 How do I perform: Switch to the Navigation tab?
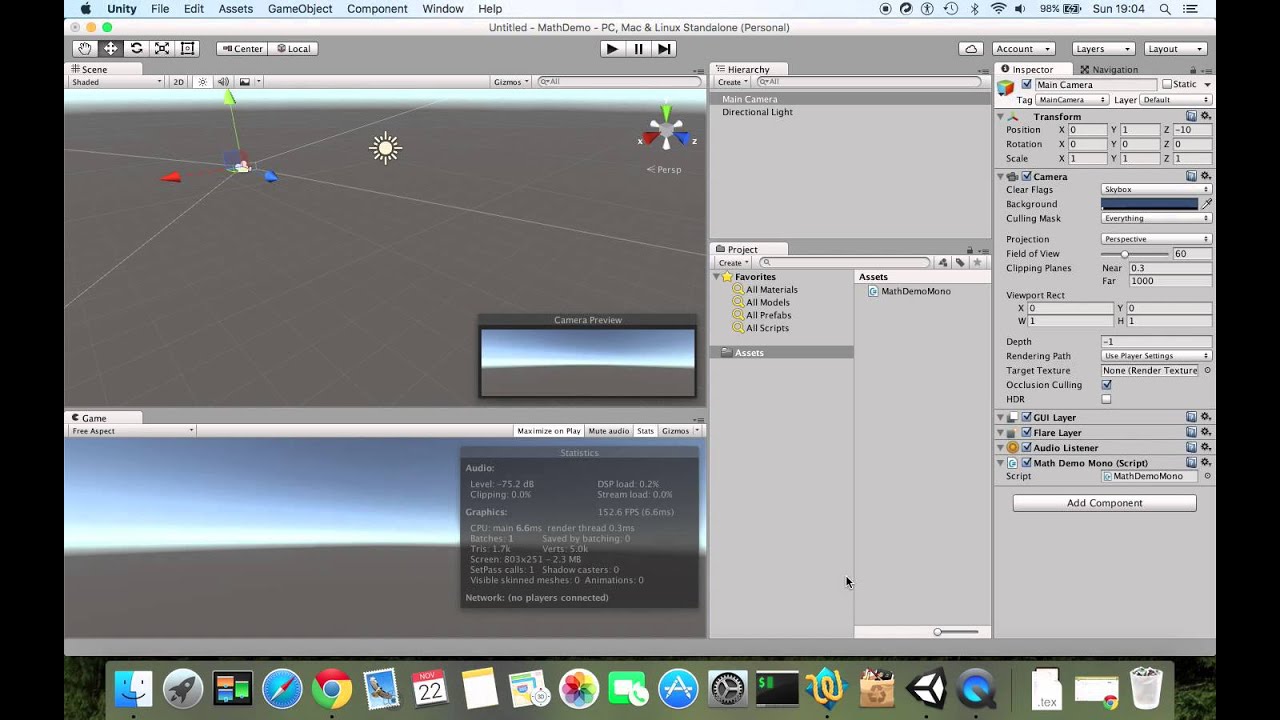click(1108, 70)
